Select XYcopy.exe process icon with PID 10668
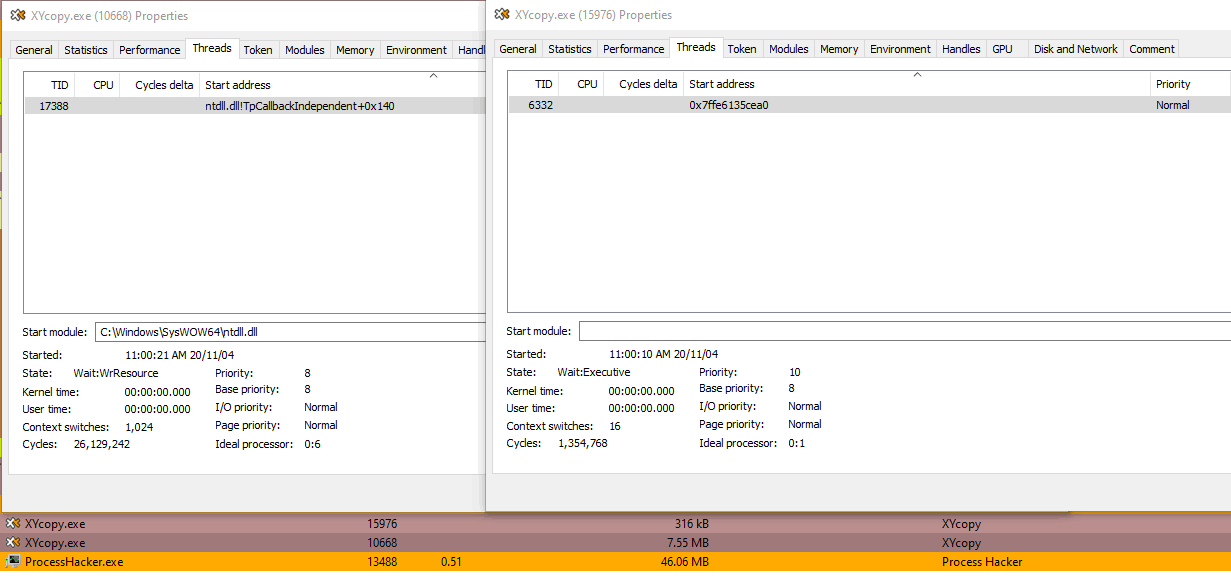The image size is (1231, 583). click(13, 542)
